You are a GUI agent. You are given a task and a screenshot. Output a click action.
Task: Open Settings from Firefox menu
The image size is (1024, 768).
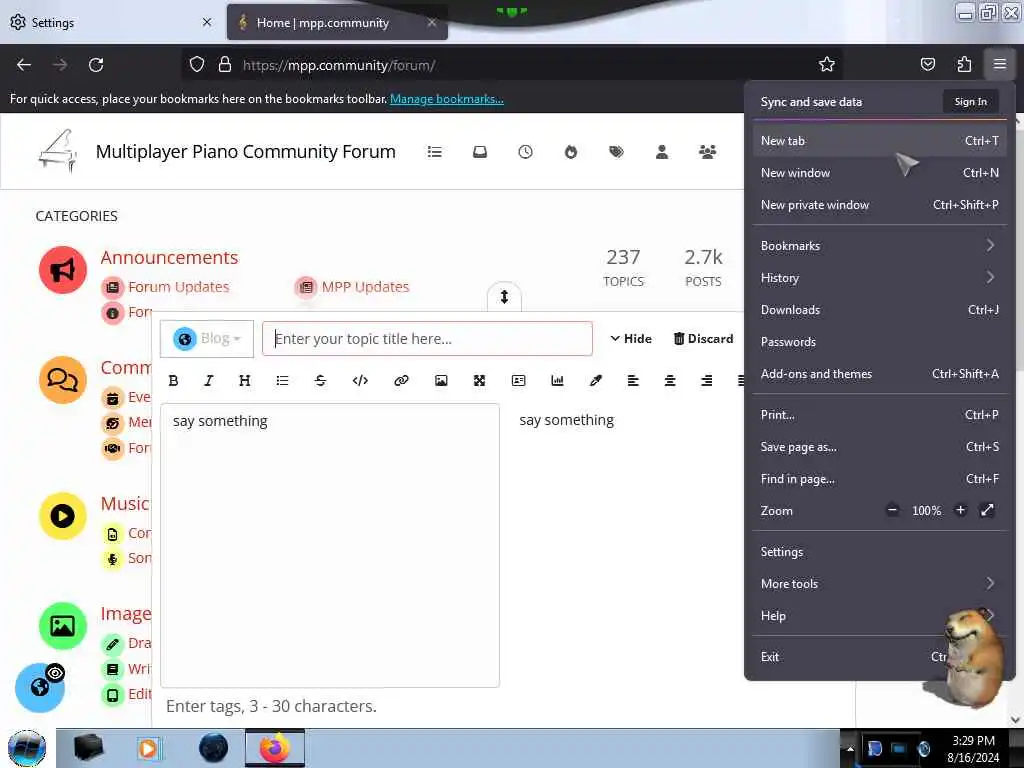click(x=879, y=551)
